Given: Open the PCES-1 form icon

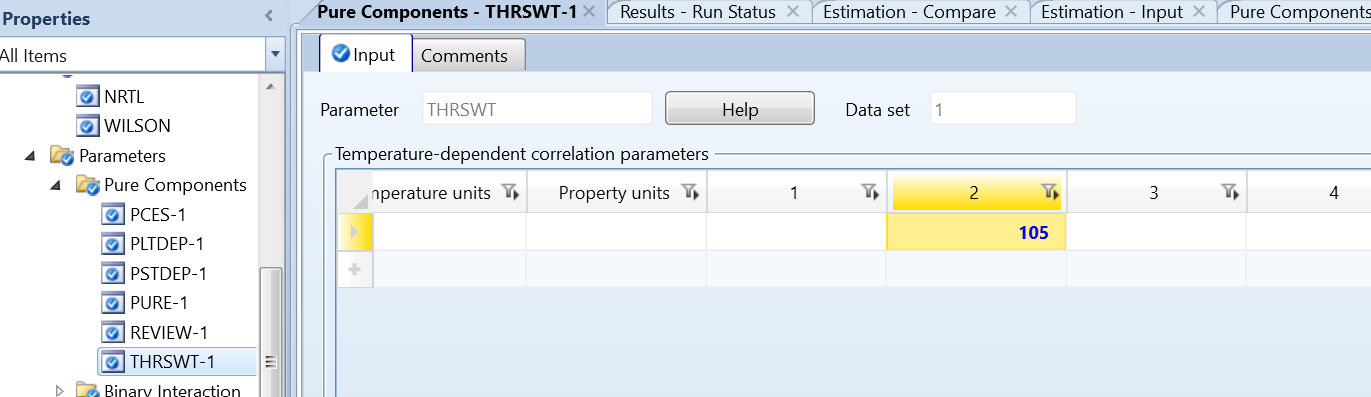Looking at the screenshot, I should tap(114, 215).
